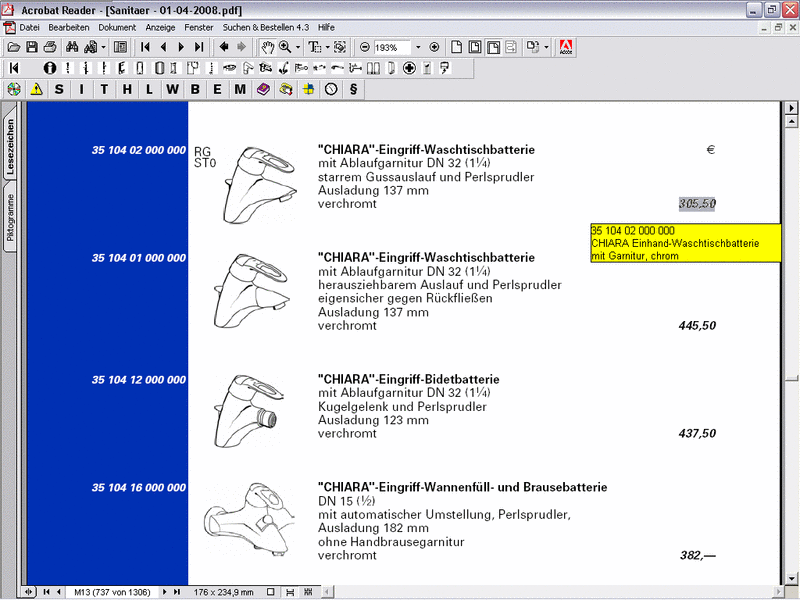The image size is (800, 600).
Task: Select the Hand tool
Action: pos(267,47)
